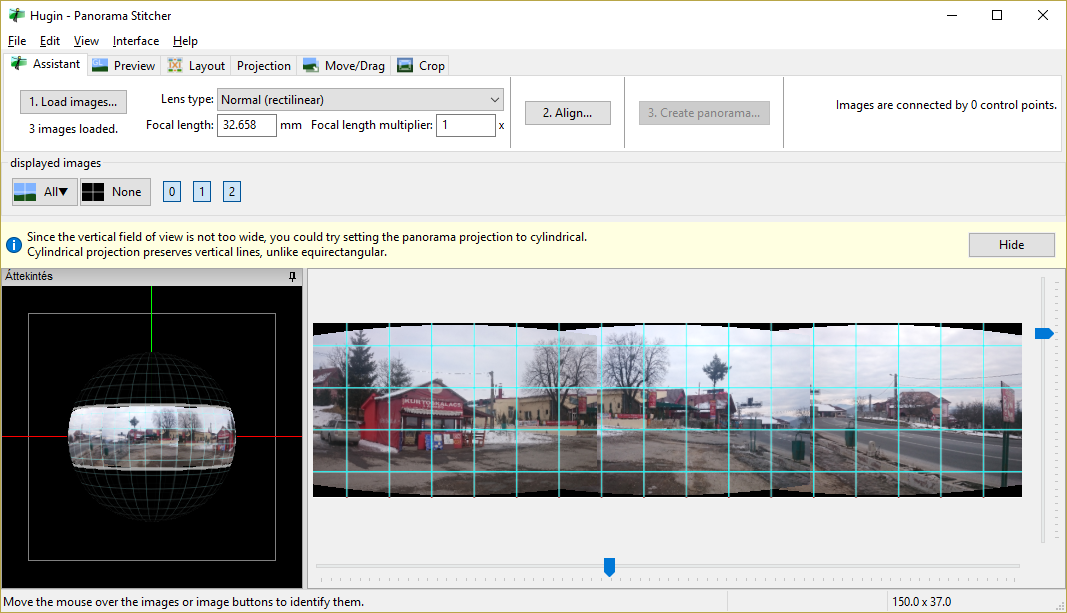Click the Preview tab icon
This screenshot has width=1067, height=613.
click(x=100, y=66)
